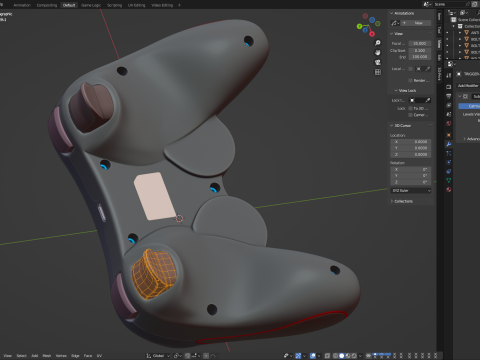Click the red X axis gizmo ball

click(x=372, y=34)
